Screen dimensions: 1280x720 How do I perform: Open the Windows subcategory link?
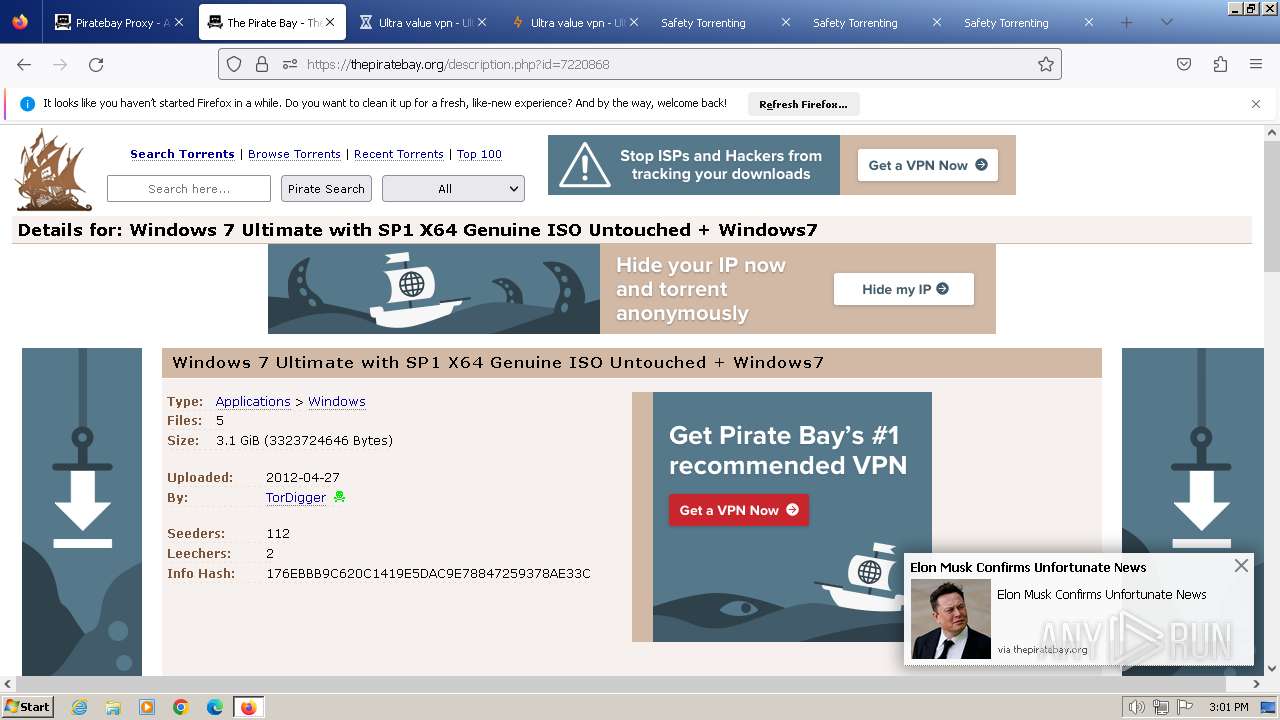click(337, 401)
